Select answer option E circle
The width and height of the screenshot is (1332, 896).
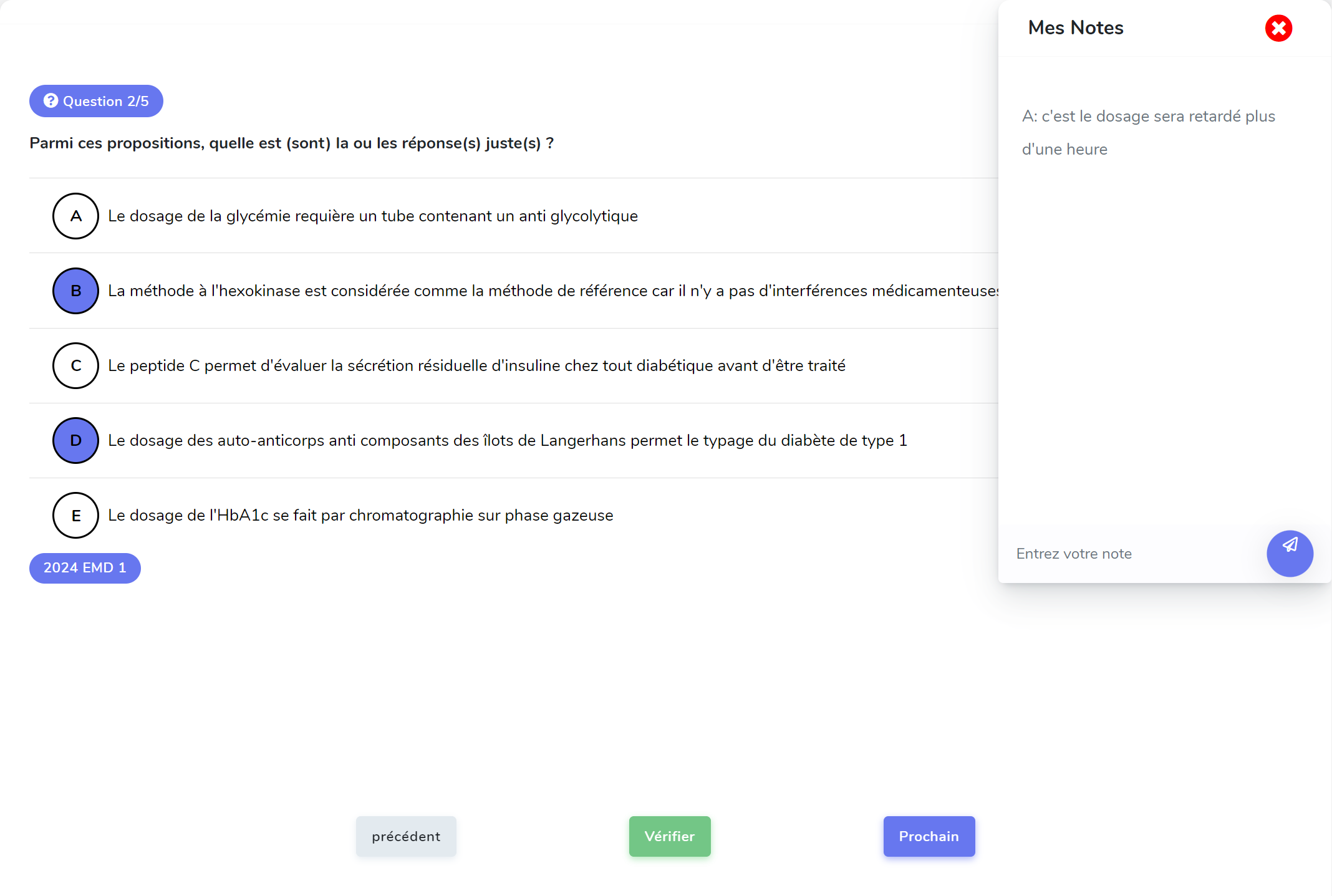tap(74, 515)
